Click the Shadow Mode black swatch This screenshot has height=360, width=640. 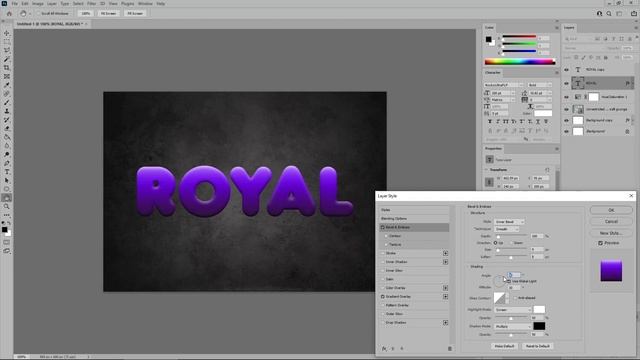click(539, 326)
